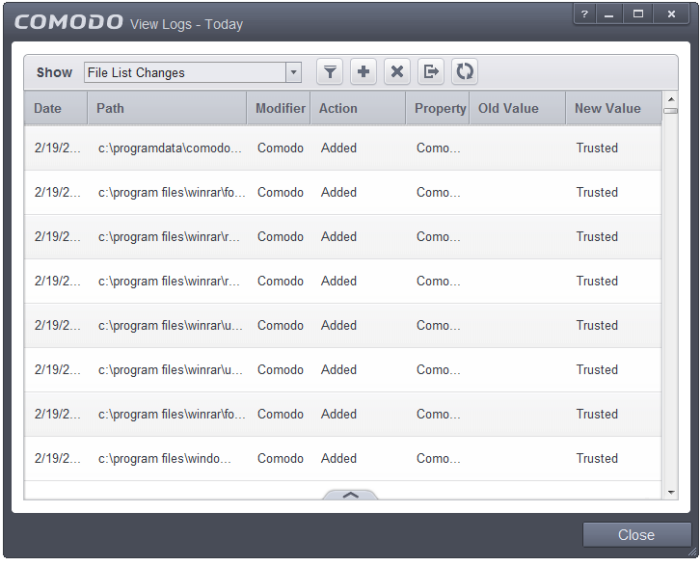Sort by Modifier column header
The height and width of the screenshot is (561, 700).
(x=278, y=108)
